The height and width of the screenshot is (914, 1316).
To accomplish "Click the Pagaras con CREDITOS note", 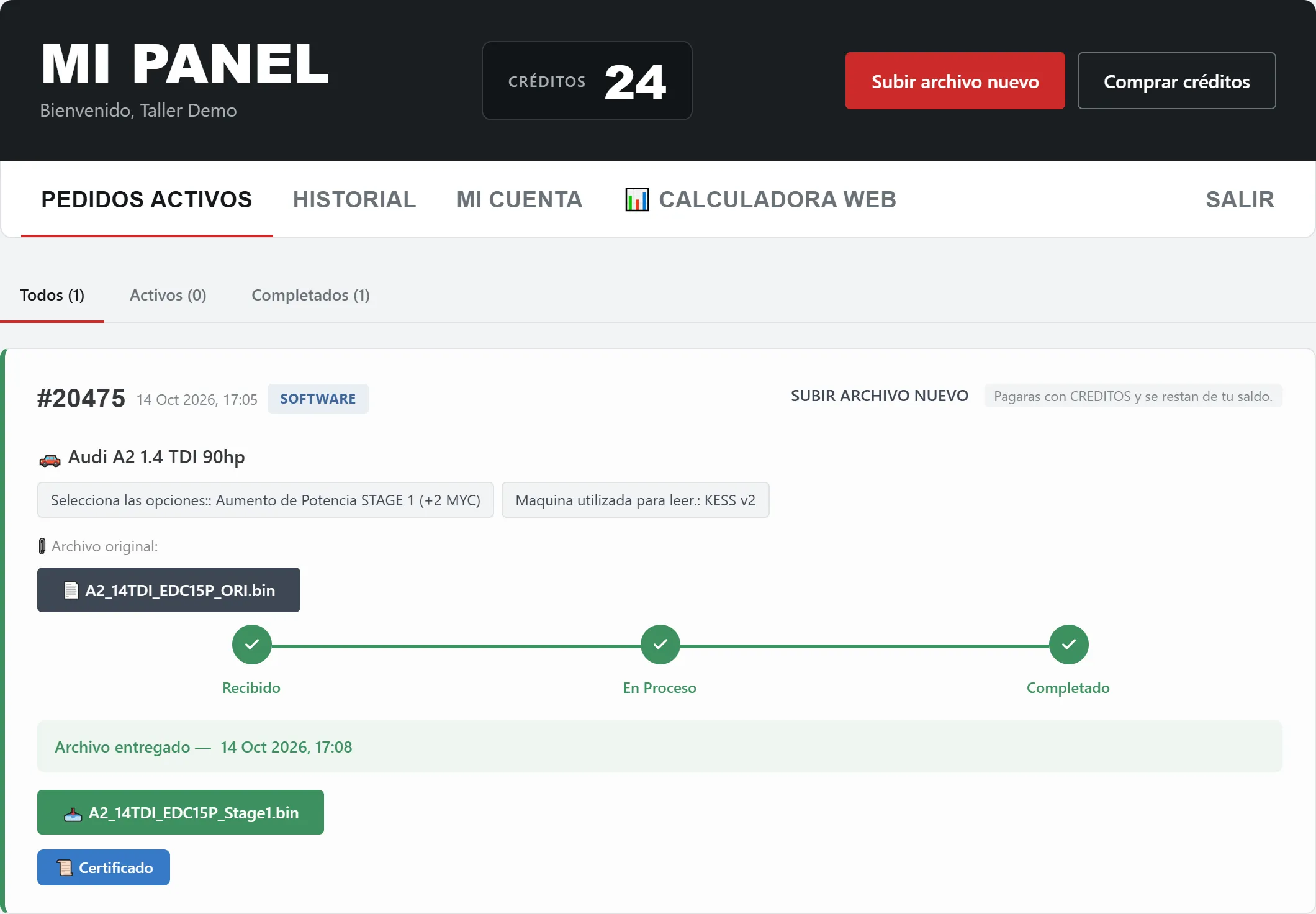I will (1133, 396).
